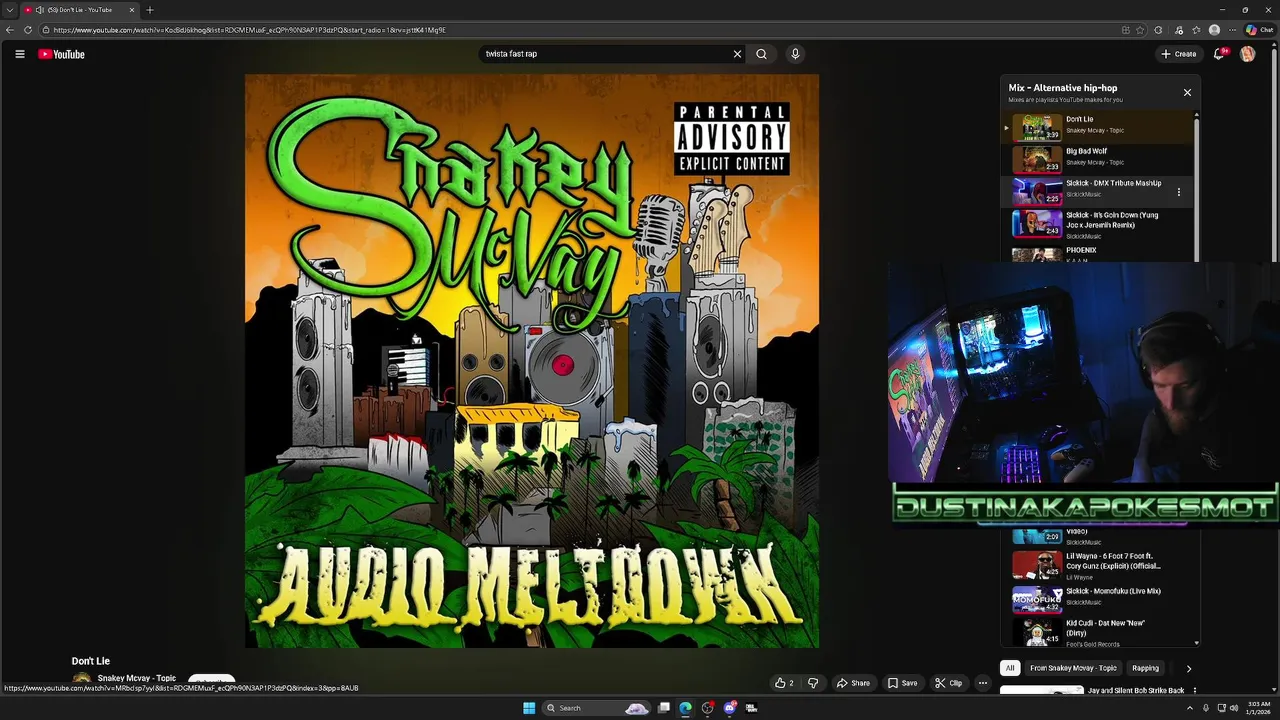The image size is (1280, 720).
Task: Open the YouTube account avatar menu
Action: click(1247, 54)
